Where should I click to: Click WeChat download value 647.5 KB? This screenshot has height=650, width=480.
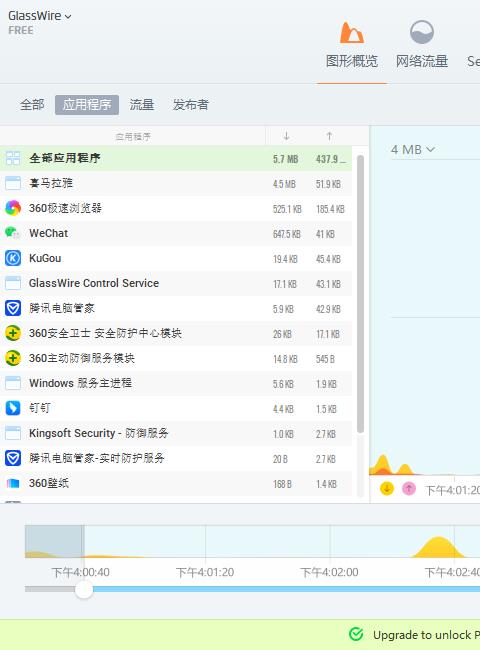pyautogui.click(x=287, y=234)
